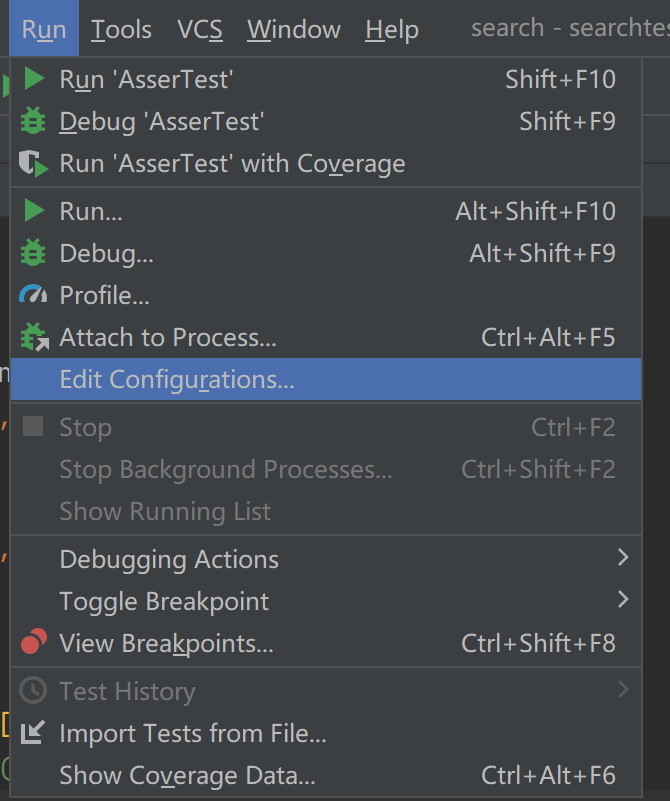Click the green Run 'AsserTest' play icon
The height and width of the screenshot is (801, 670).
(x=34, y=79)
